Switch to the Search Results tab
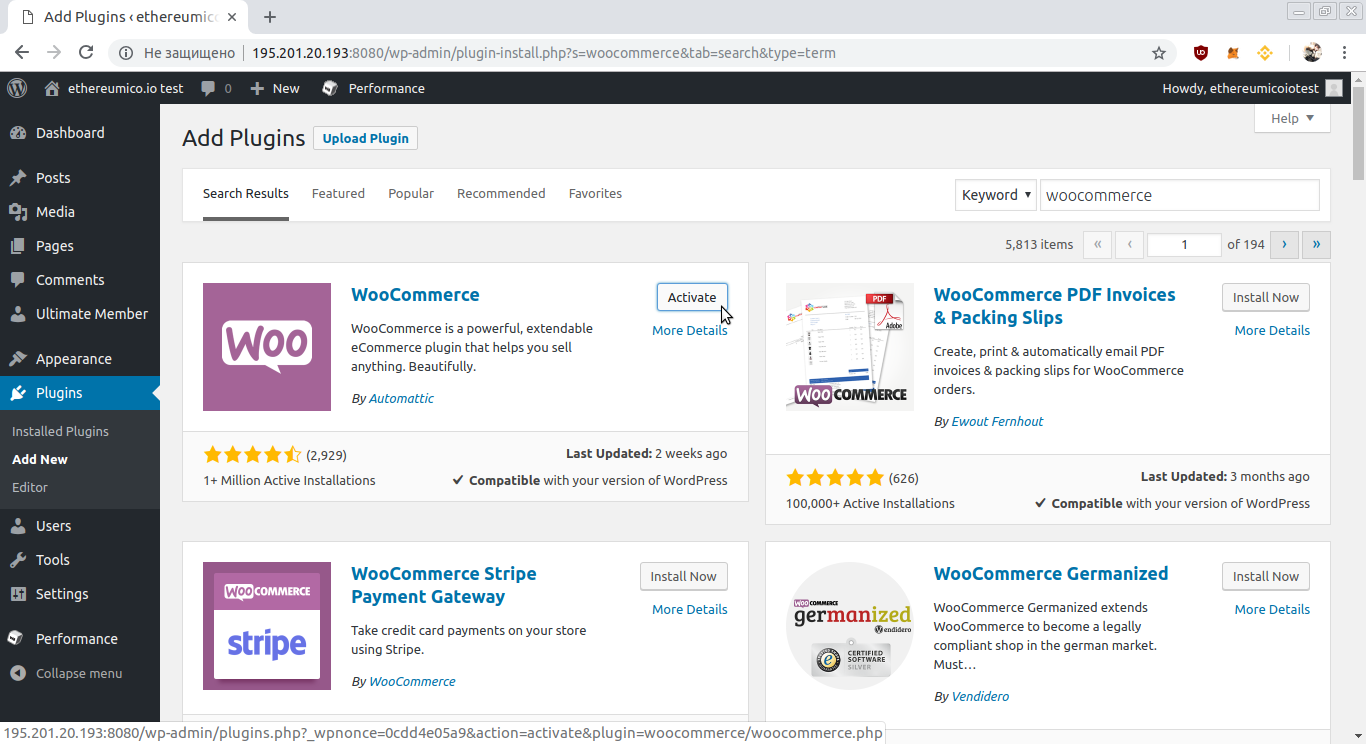1366x744 pixels. pos(246,194)
